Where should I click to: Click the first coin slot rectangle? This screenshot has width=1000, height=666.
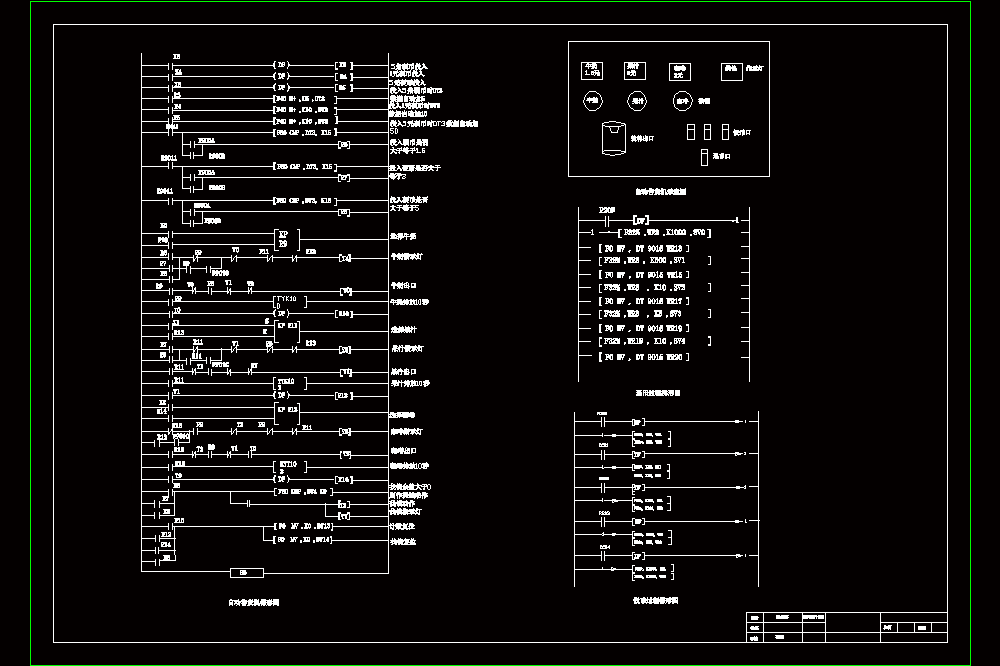tap(691, 132)
